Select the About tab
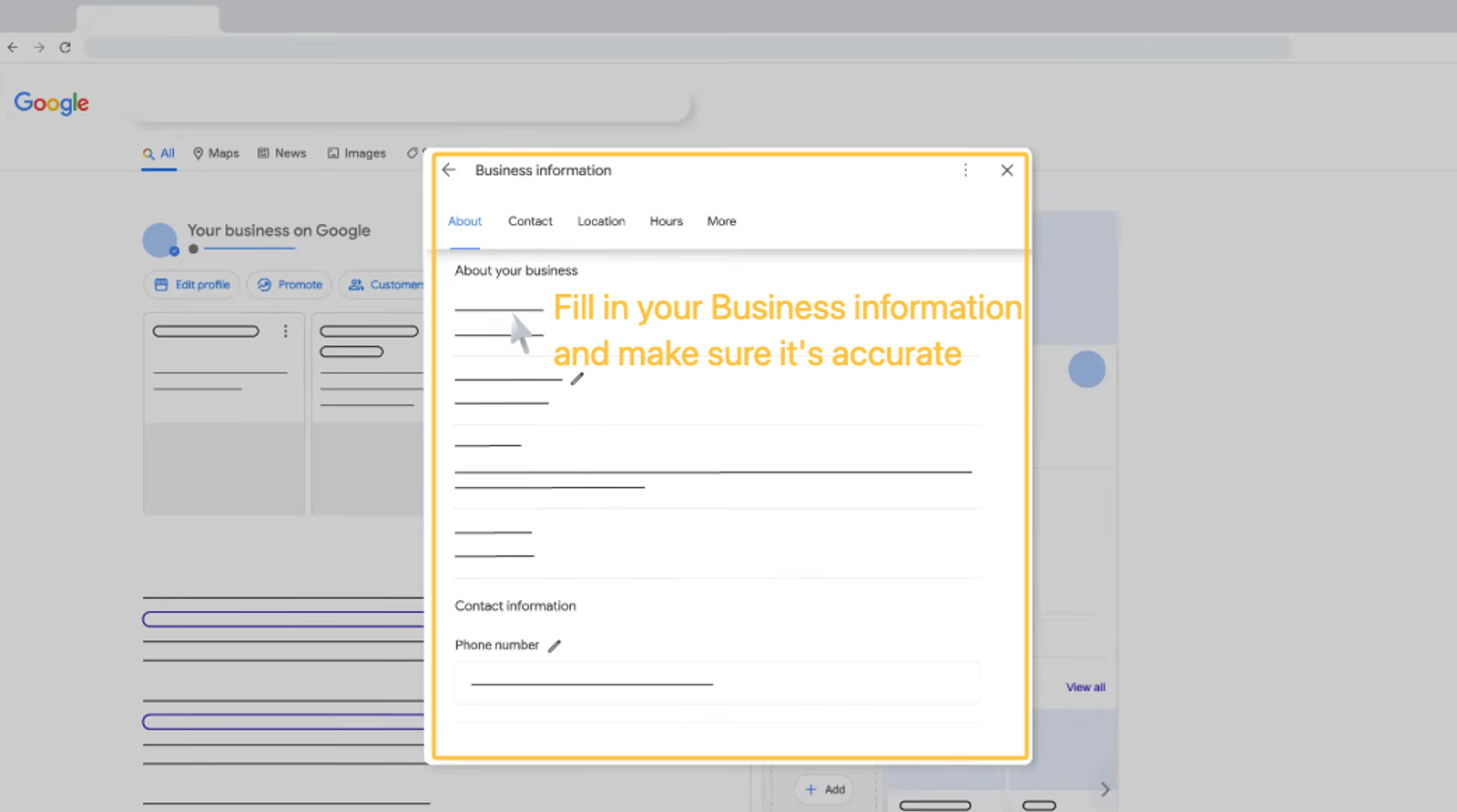The width and height of the screenshot is (1457, 812). (464, 221)
